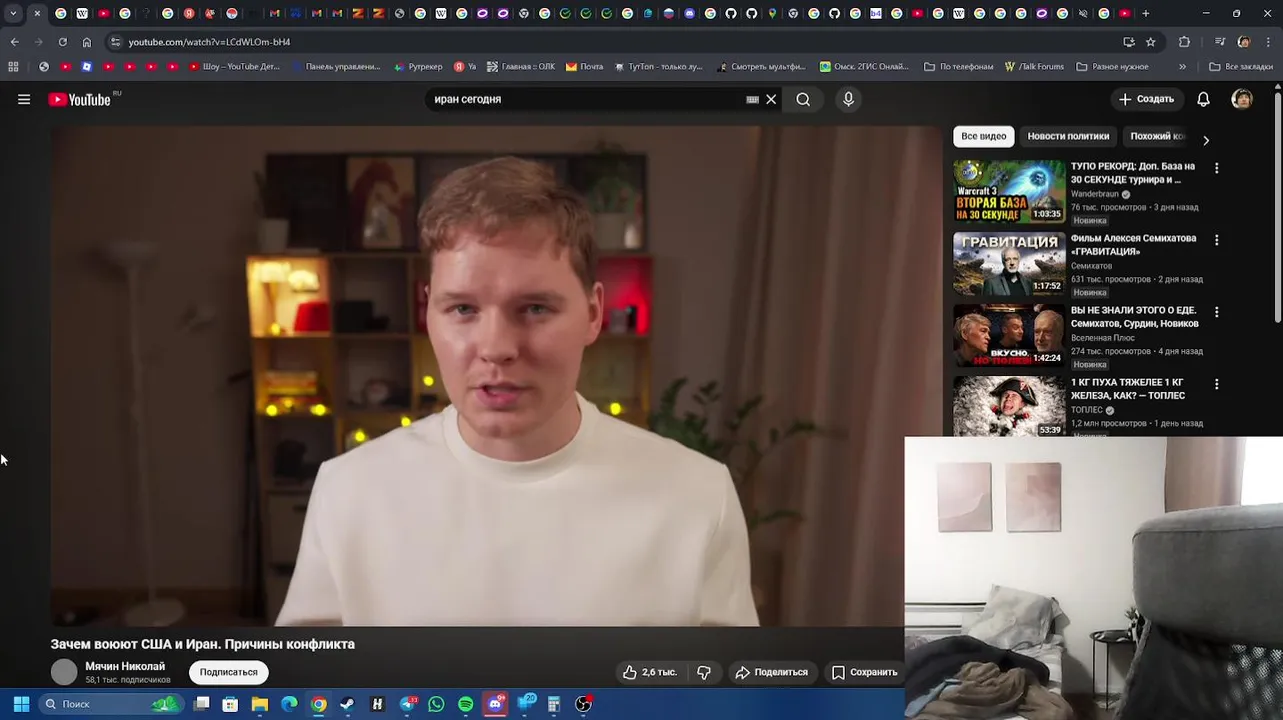Open the Разное нужное bookmarks folder
Viewport: 1283px width, 720px height.
click(x=1112, y=67)
